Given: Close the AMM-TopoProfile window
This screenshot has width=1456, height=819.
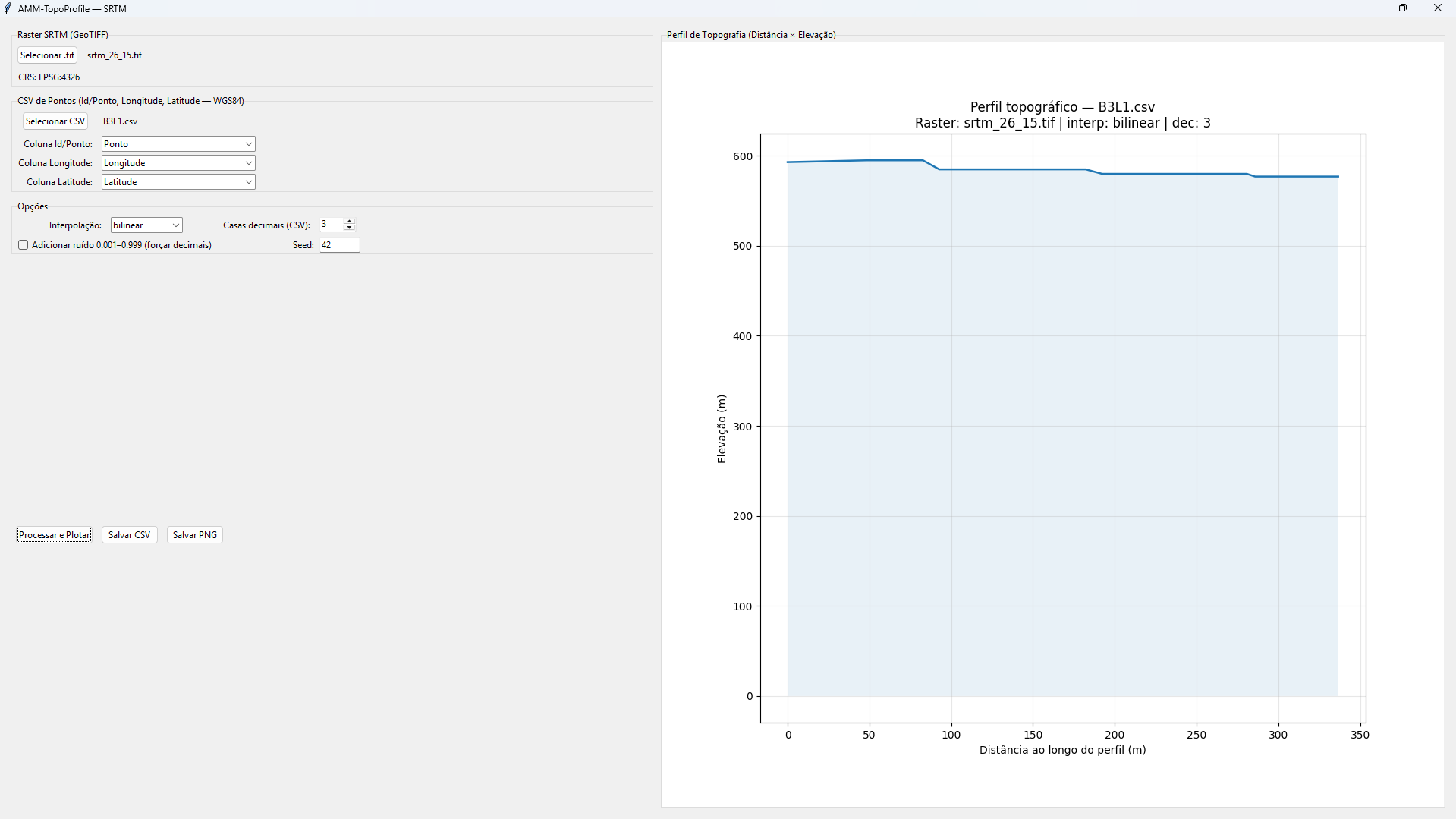Looking at the screenshot, I should tap(1438, 8).
